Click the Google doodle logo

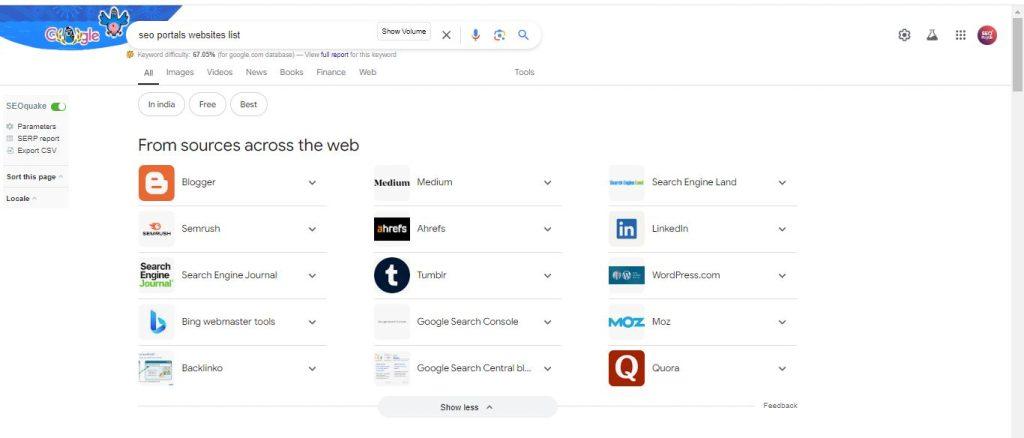[73, 36]
